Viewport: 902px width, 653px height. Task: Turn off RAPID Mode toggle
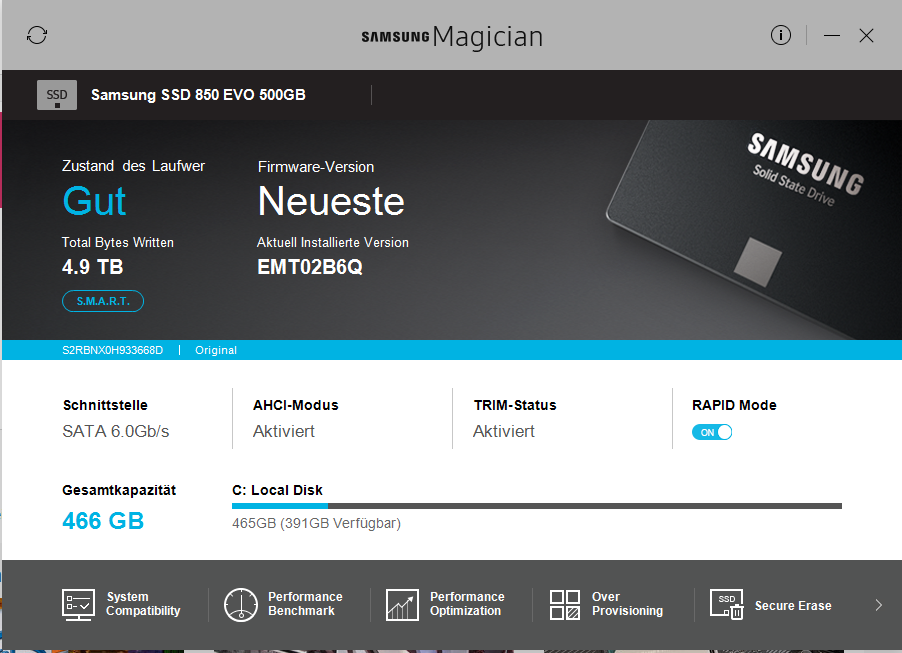tap(712, 432)
